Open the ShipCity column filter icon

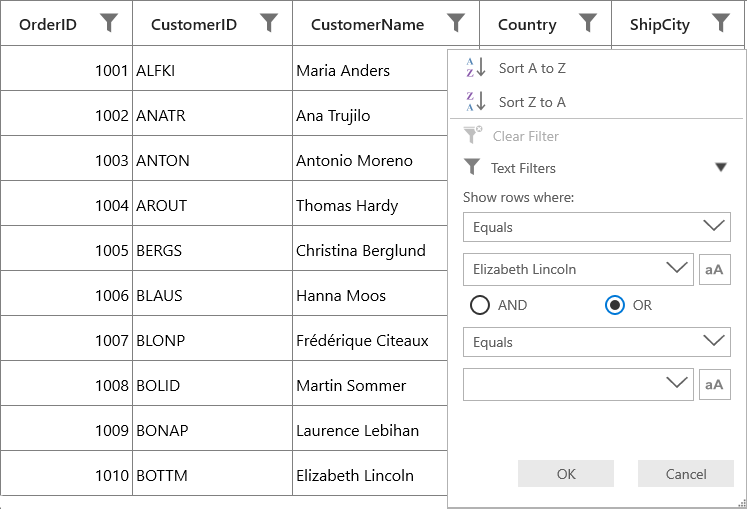[720, 22]
